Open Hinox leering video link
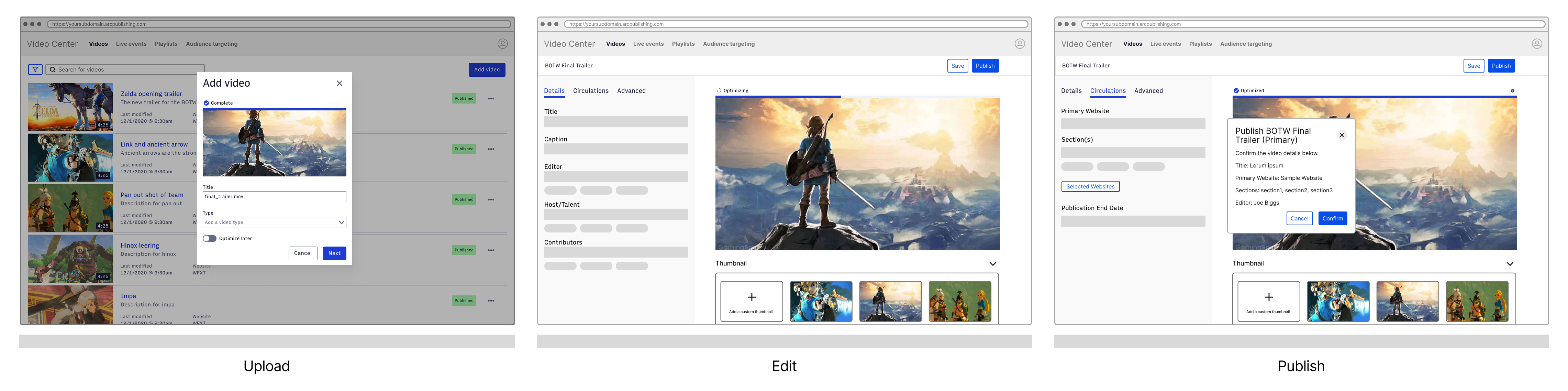This screenshot has height=391, width=1568. [140, 246]
